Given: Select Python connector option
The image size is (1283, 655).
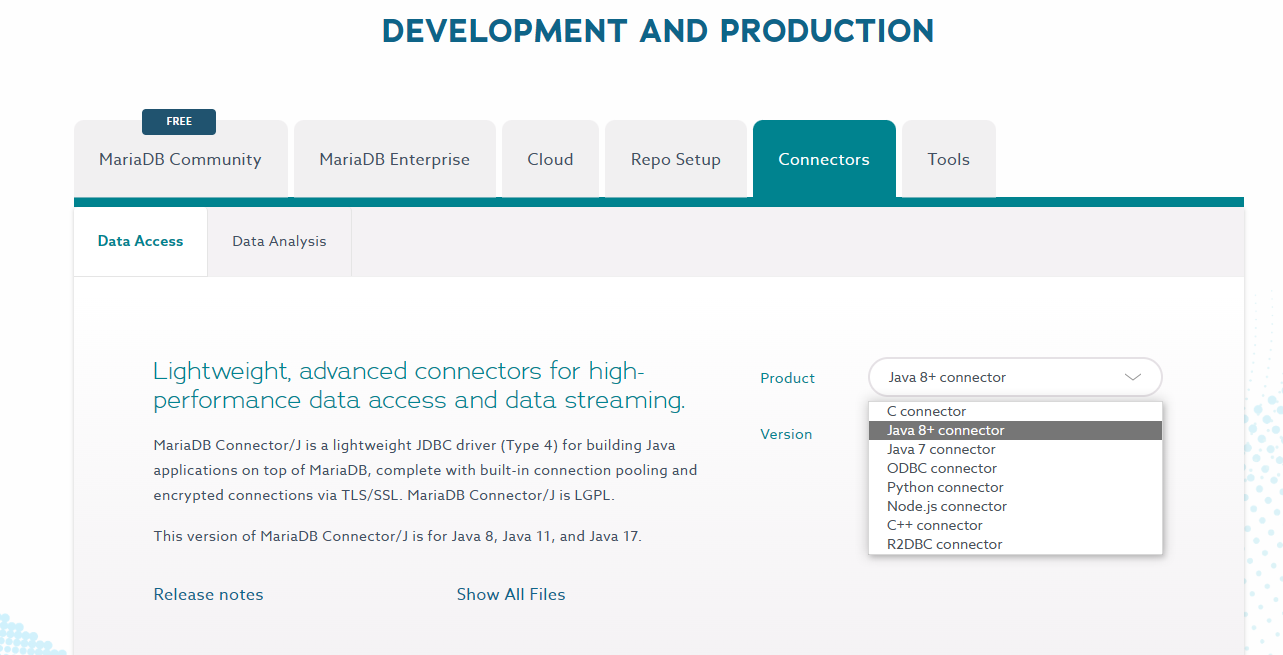Looking at the screenshot, I should pyautogui.click(x=1015, y=487).
